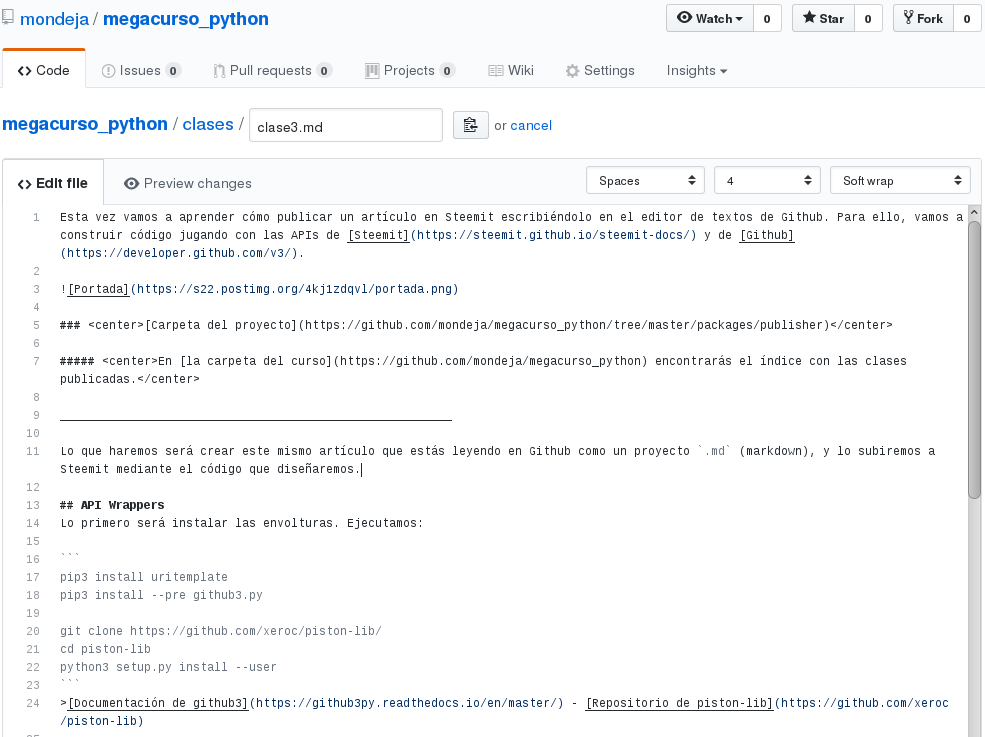Click the '[Documentación de github3]' text
This screenshot has width=985, height=737.
tap(158, 703)
